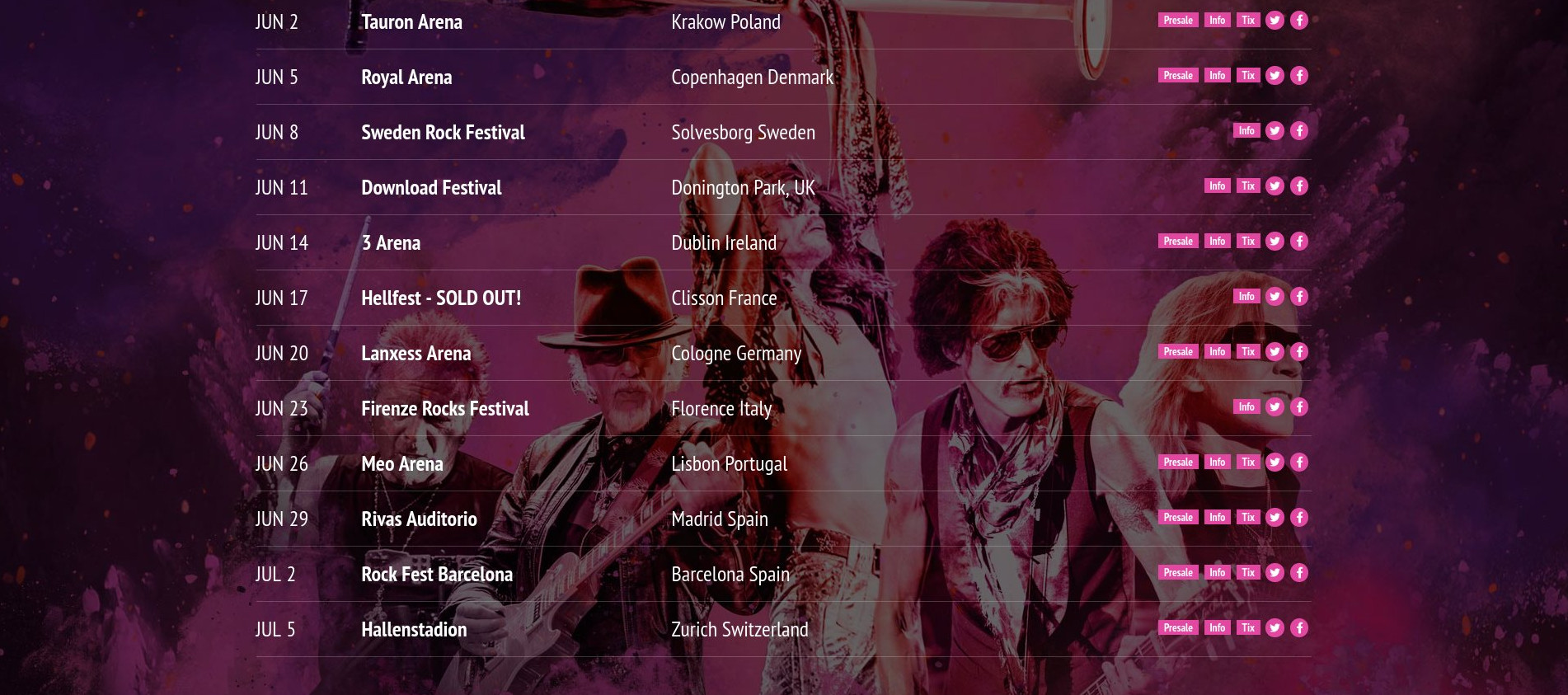Share Firenze Rocks Festival on Facebook
1568x695 pixels.
tap(1299, 407)
